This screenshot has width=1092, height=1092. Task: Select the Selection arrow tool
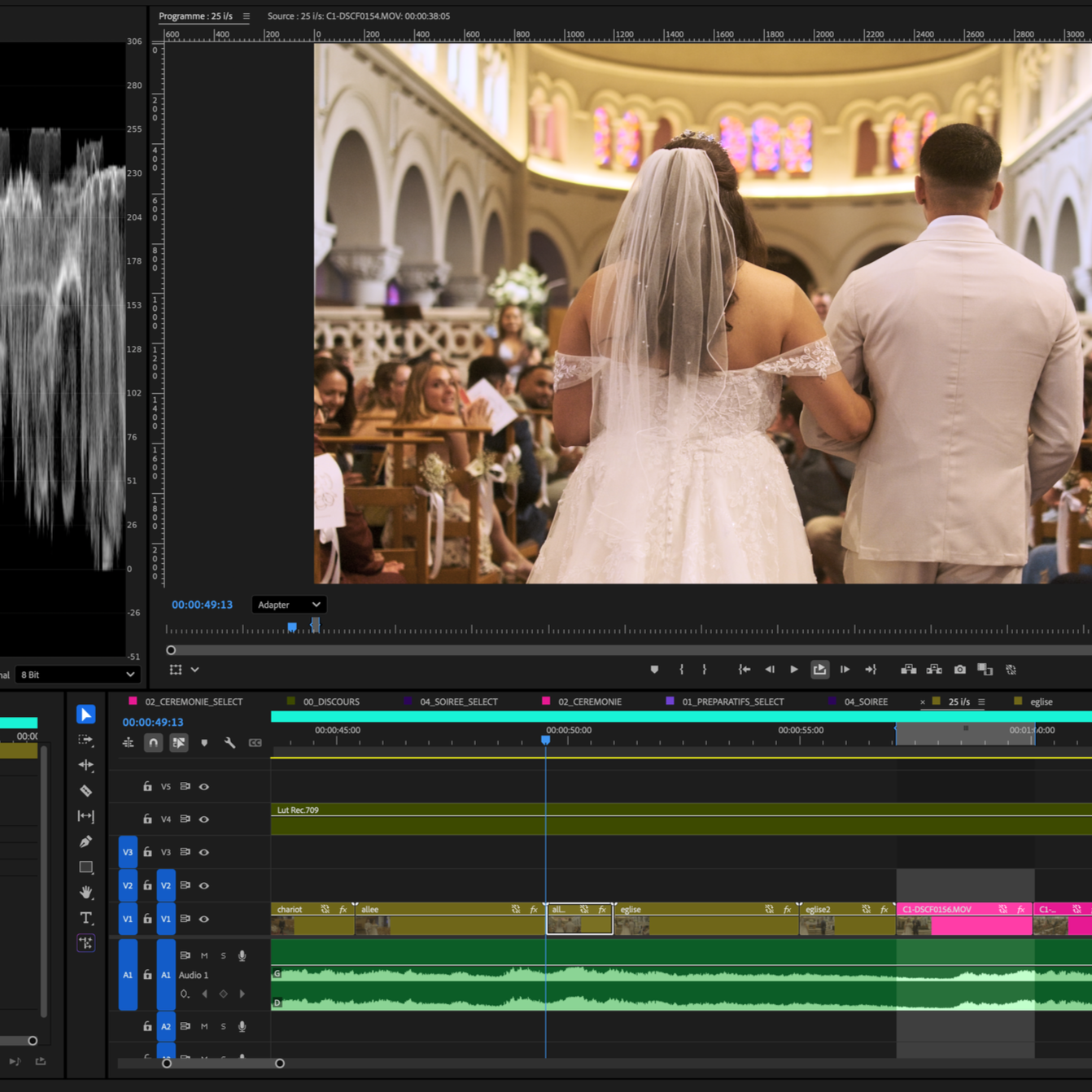[x=86, y=714]
